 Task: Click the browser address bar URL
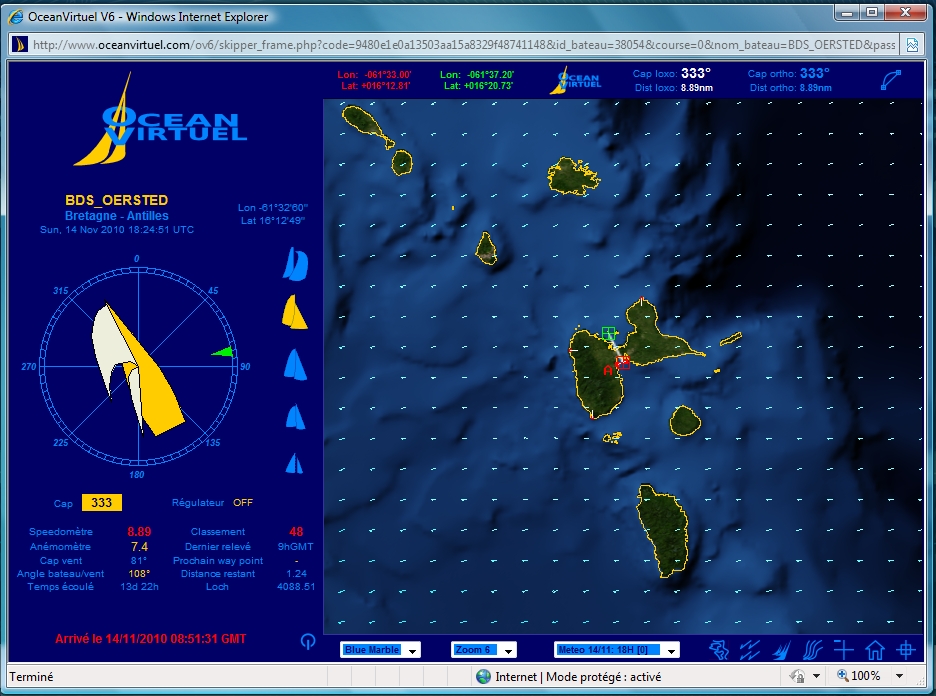click(x=464, y=45)
